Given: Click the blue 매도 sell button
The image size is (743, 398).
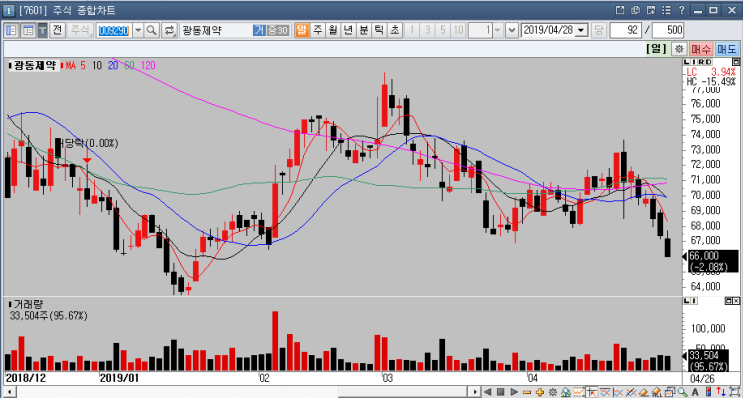Looking at the screenshot, I should pos(726,49).
